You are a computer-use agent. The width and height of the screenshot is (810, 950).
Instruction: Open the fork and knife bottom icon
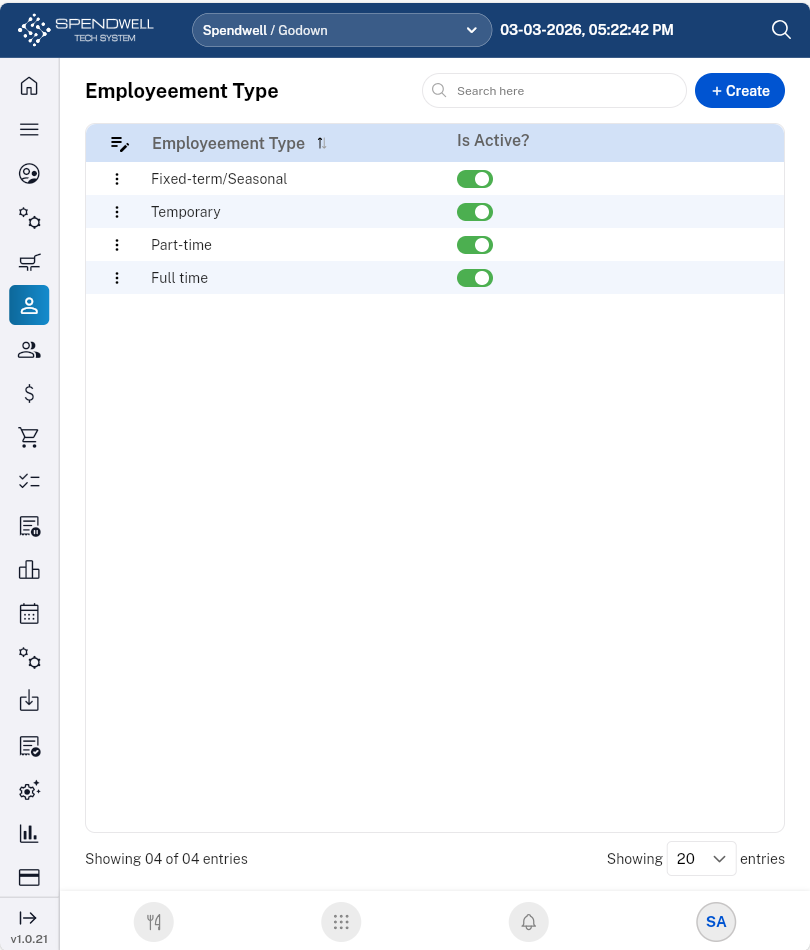click(154, 922)
